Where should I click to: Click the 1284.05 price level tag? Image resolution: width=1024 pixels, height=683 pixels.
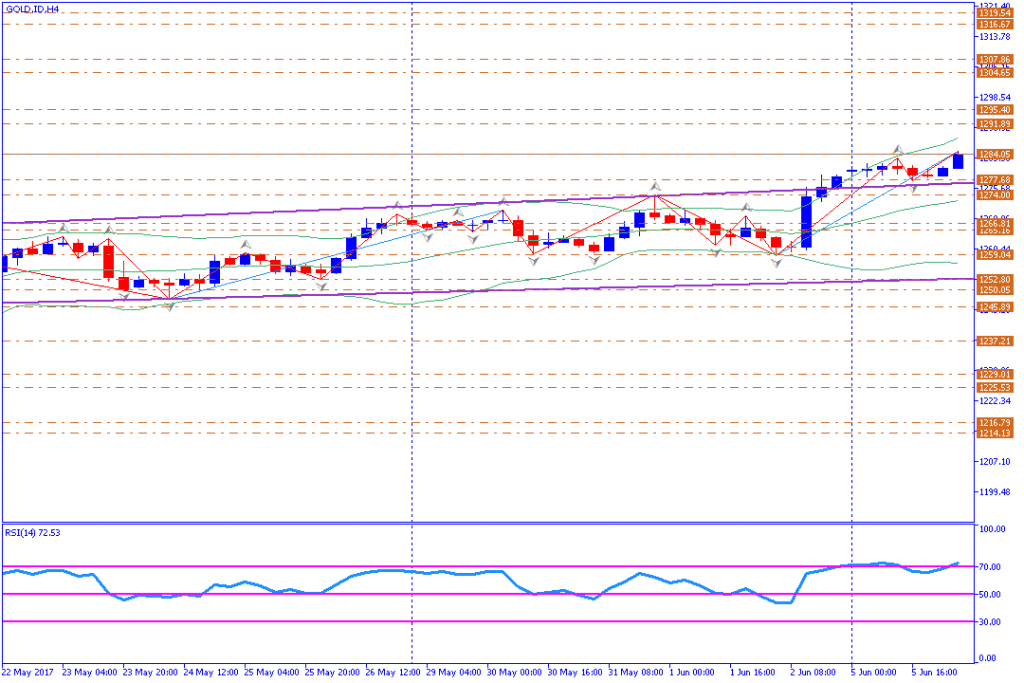[996, 154]
